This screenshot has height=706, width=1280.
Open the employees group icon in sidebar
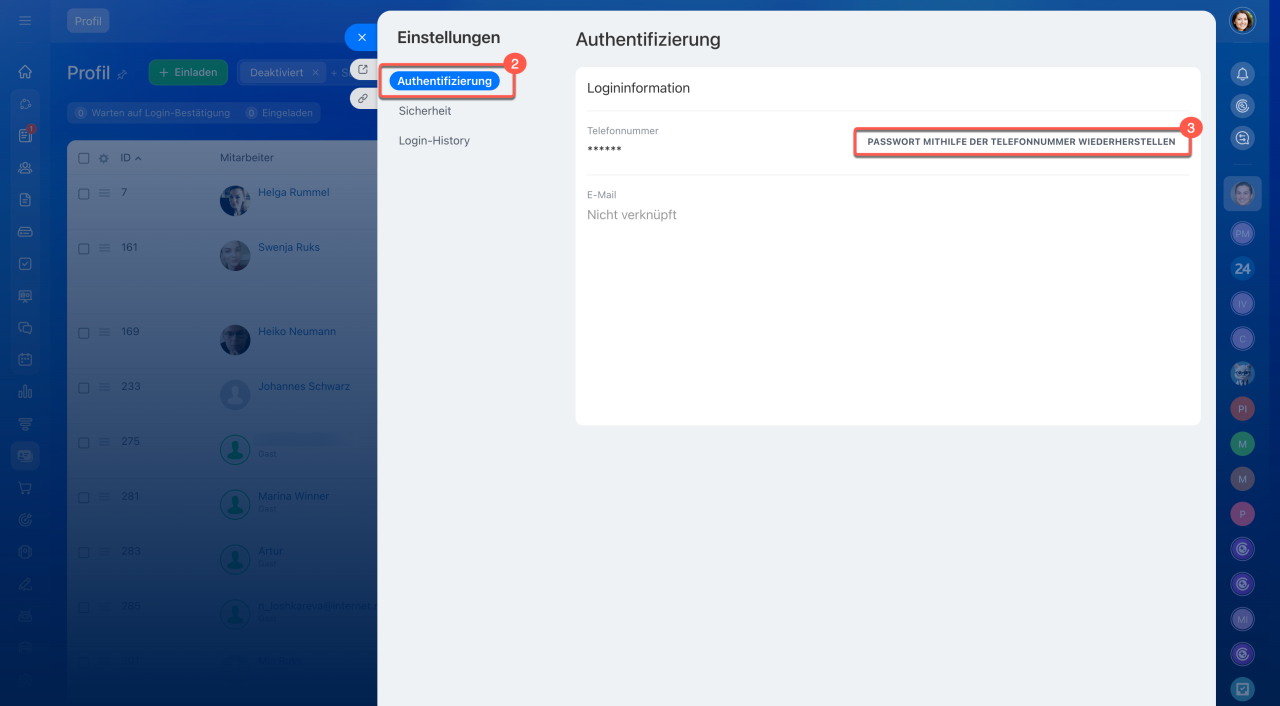click(25, 168)
